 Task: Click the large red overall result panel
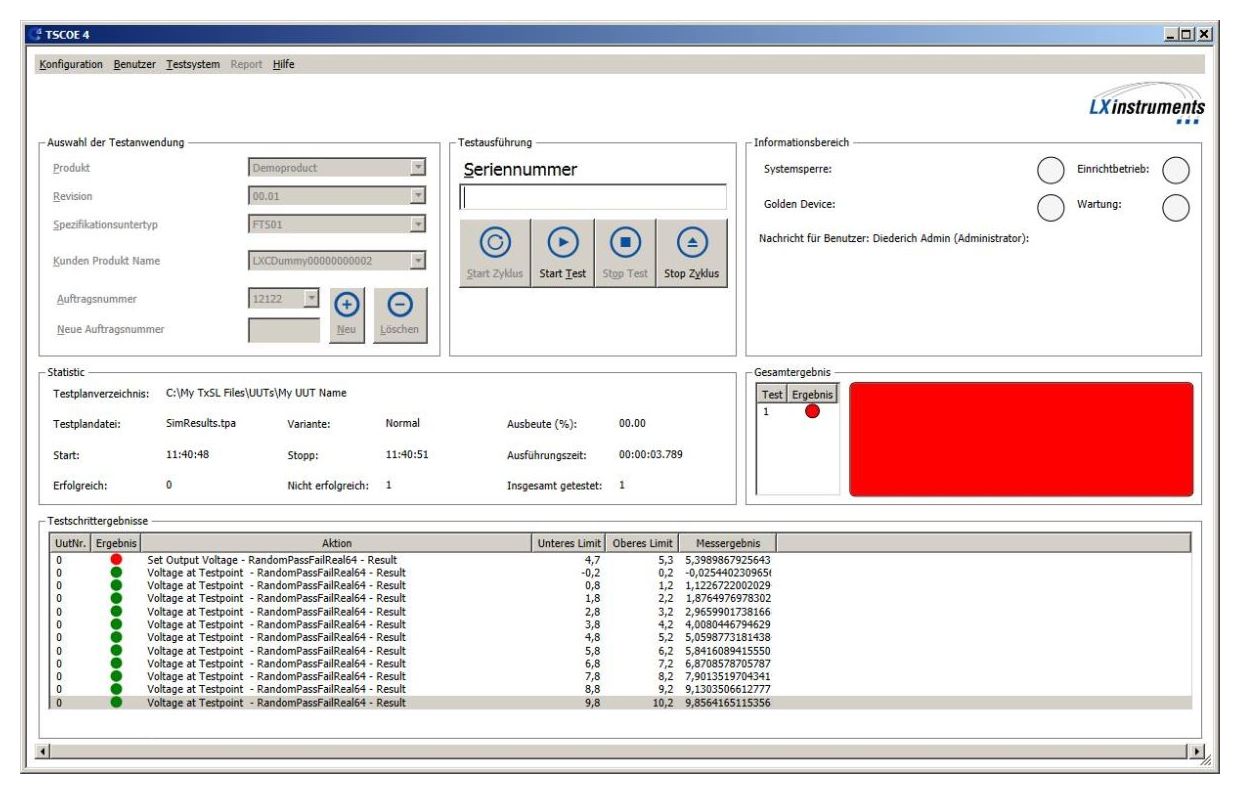coord(1020,439)
